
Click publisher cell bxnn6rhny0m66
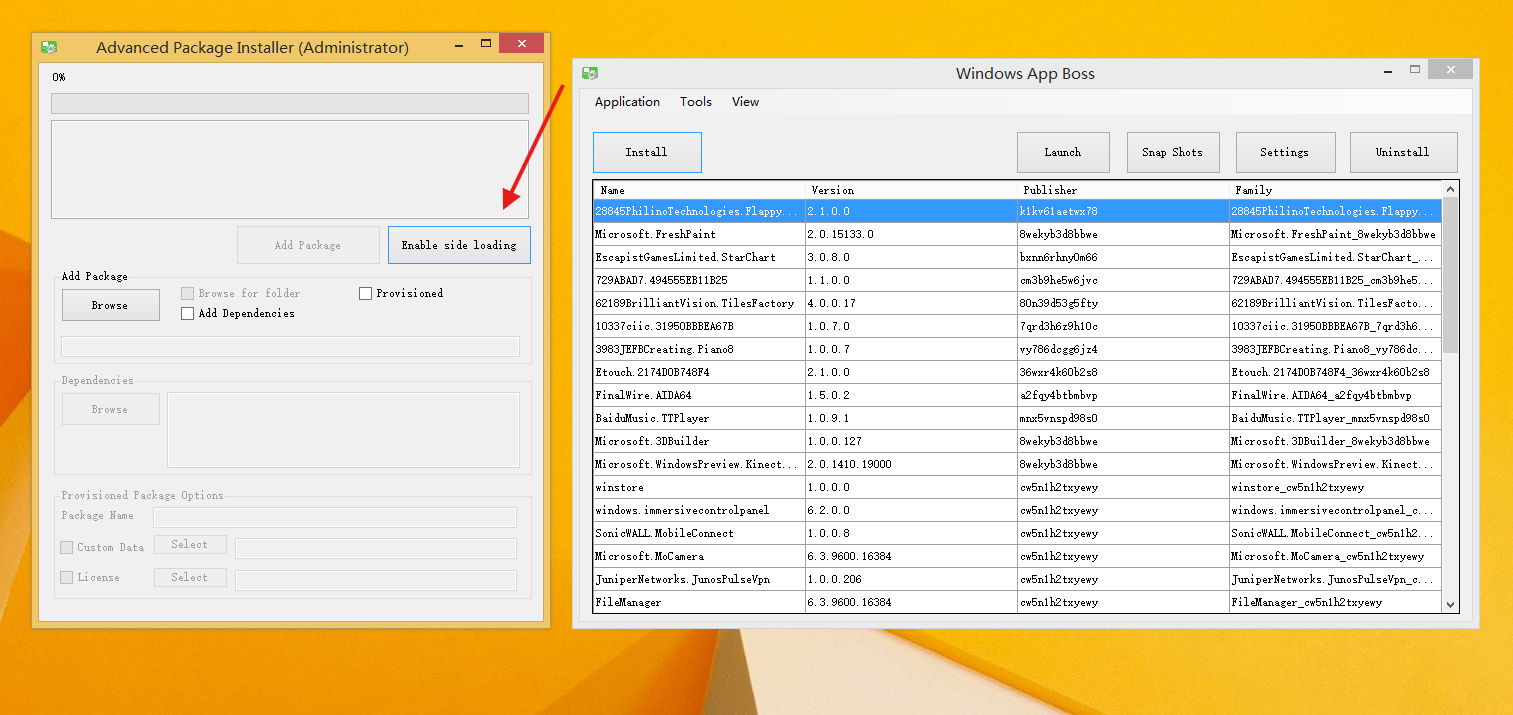pos(1123,257)
